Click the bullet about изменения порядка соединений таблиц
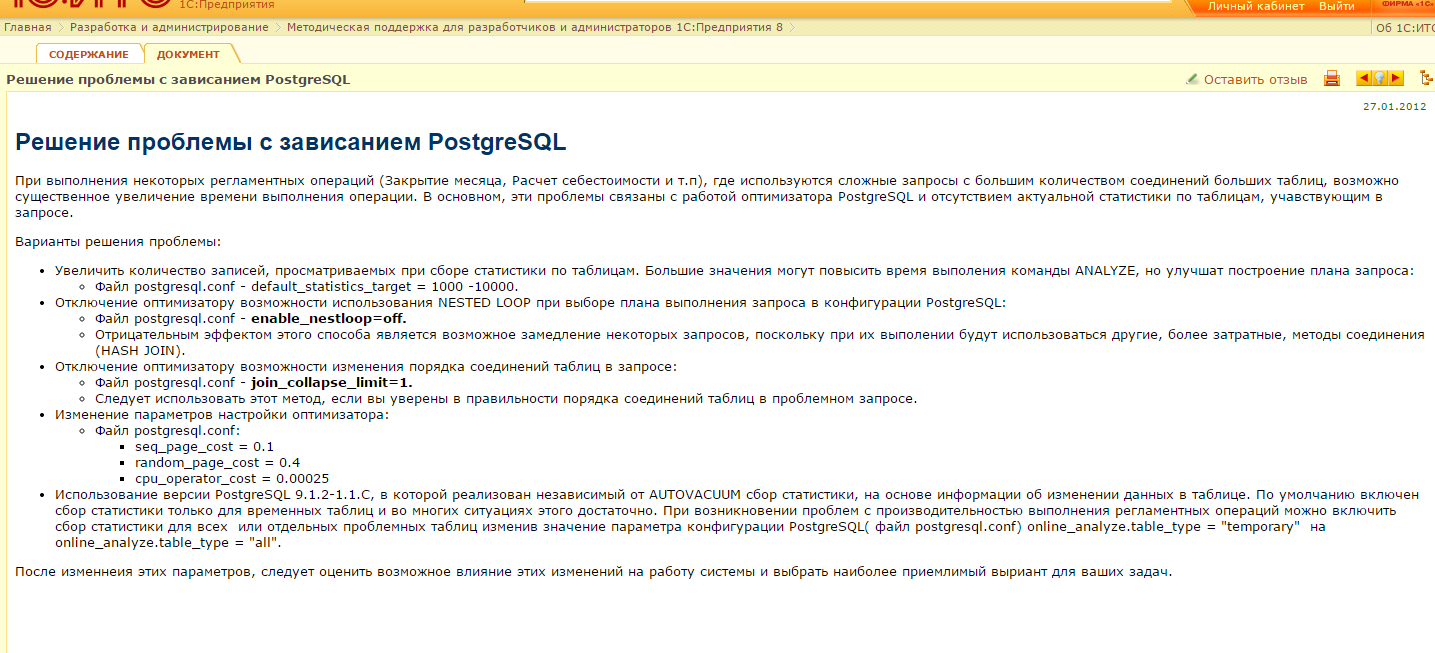 click(x=366, y=366)
